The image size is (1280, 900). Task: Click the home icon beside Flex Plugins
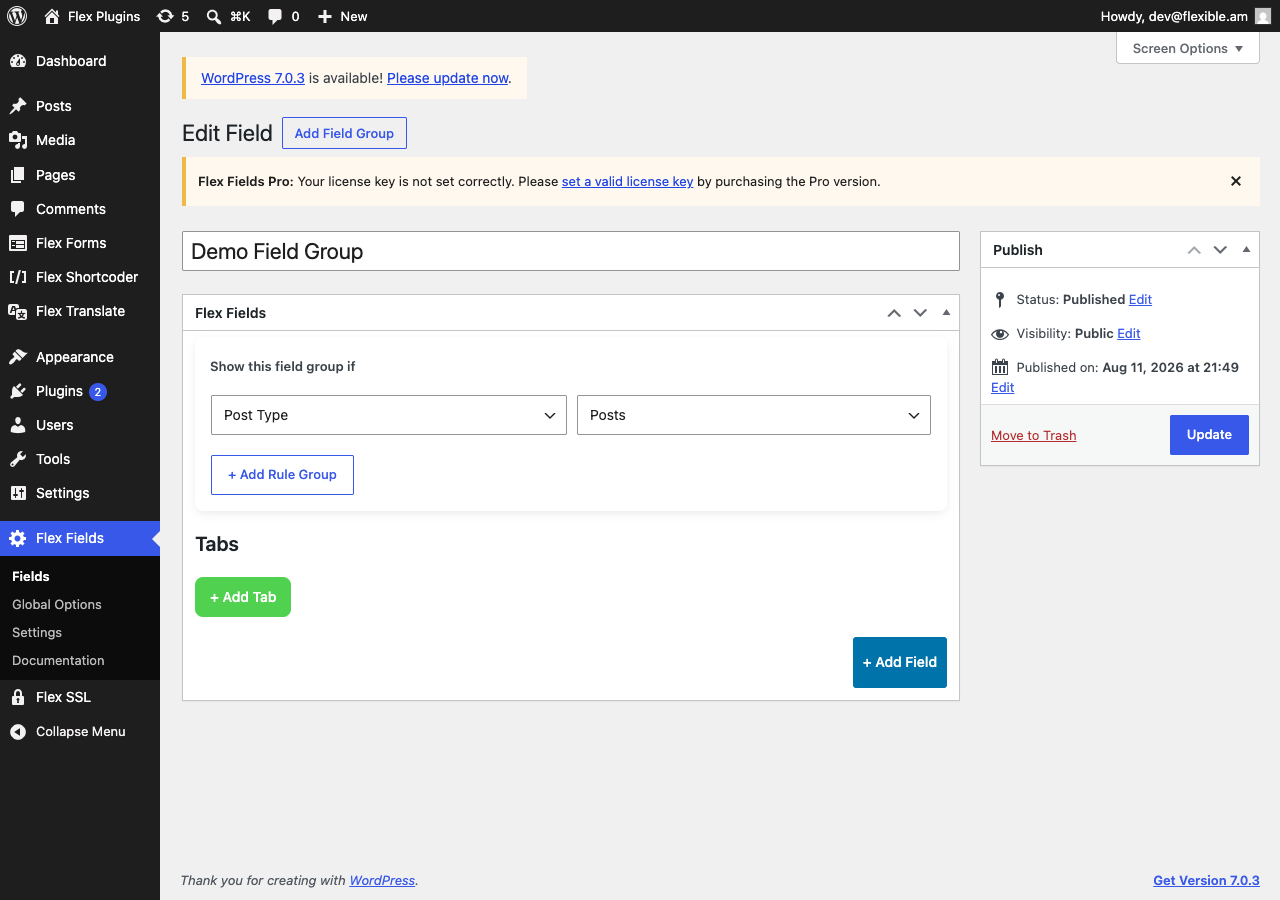coord(52,16)
